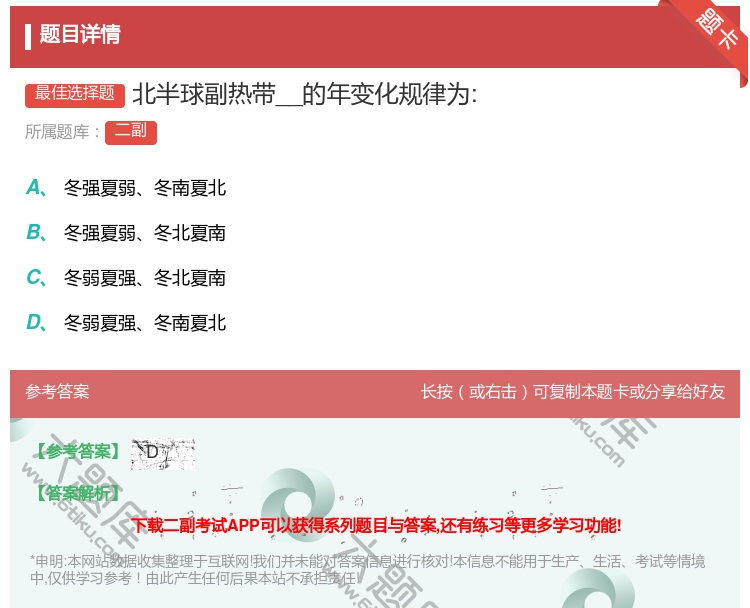
Task: Select answer option A 冬强夏弱、冬南夏北
Action: (x=126, y=188)
